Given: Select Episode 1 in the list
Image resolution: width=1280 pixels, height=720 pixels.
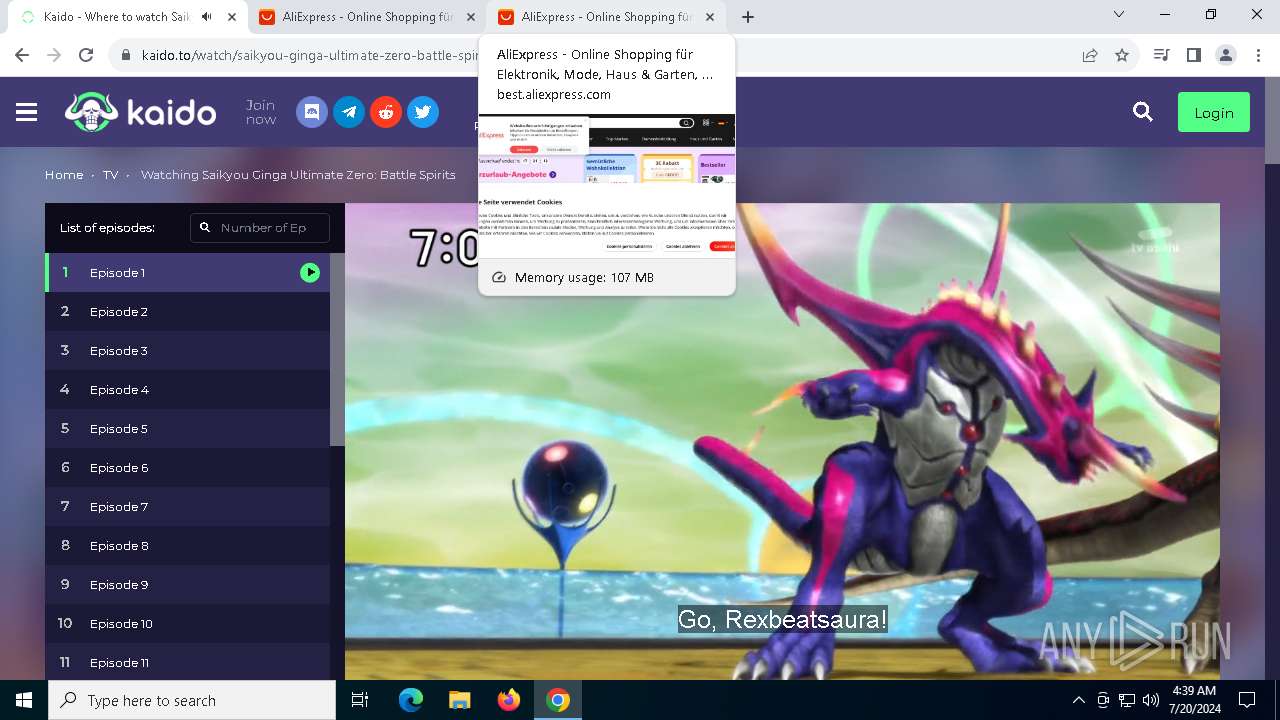Looking at the screenshot, I should coord(187,272).
